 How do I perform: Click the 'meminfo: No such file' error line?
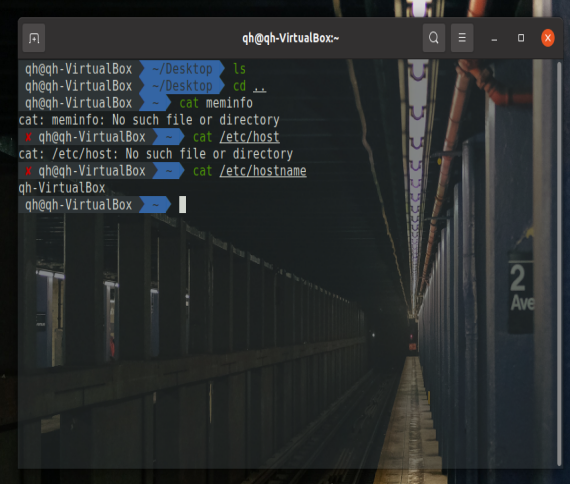(x=149, y=120)
